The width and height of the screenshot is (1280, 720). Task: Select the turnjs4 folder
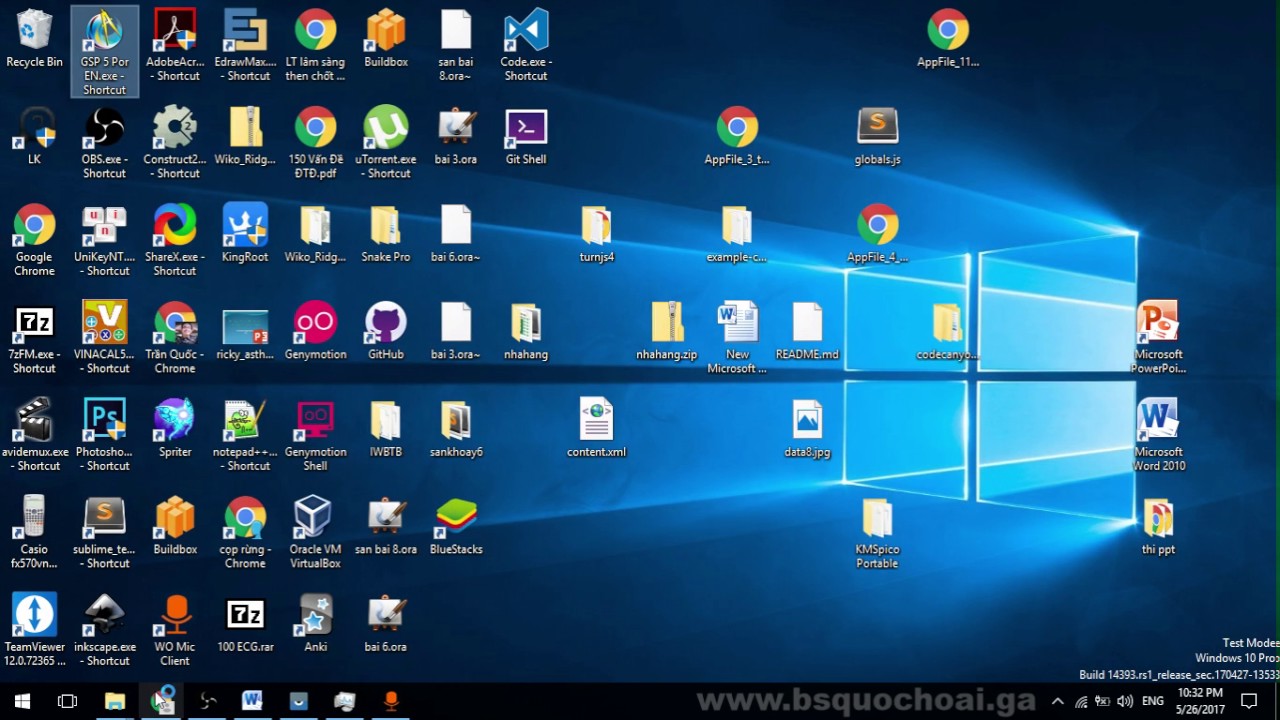pos(597,234)
